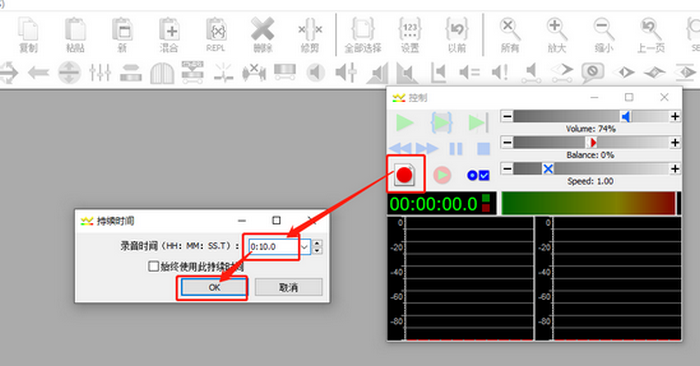Click the Delete (删除) X icon

(262, 35)
